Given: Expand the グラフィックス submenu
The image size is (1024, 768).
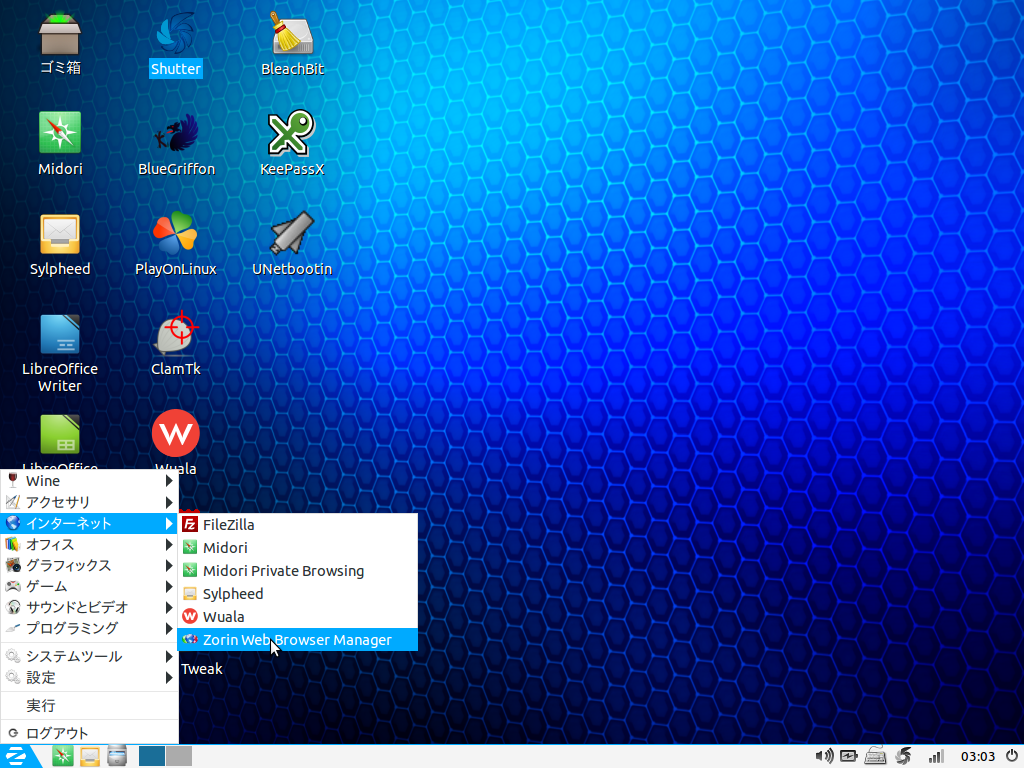Looking at the screenshot, I should click(x=89, y=565).
